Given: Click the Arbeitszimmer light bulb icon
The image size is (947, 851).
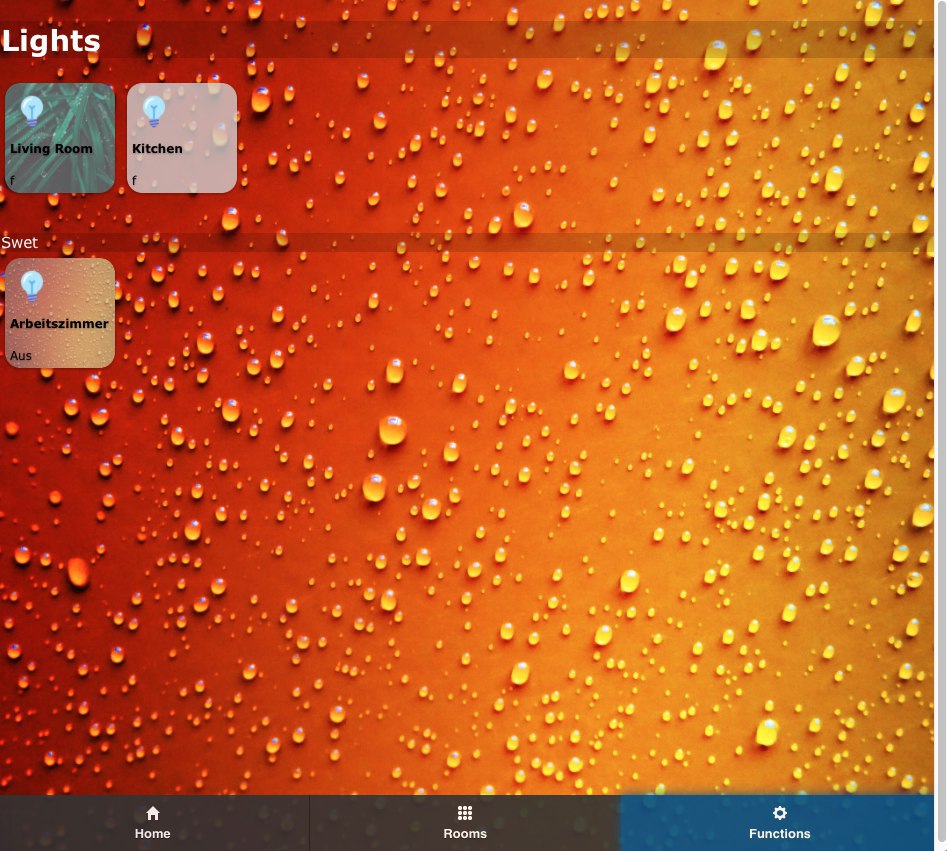Looking at the screenshot, I should pyautogui.click(x=32, y=286).
